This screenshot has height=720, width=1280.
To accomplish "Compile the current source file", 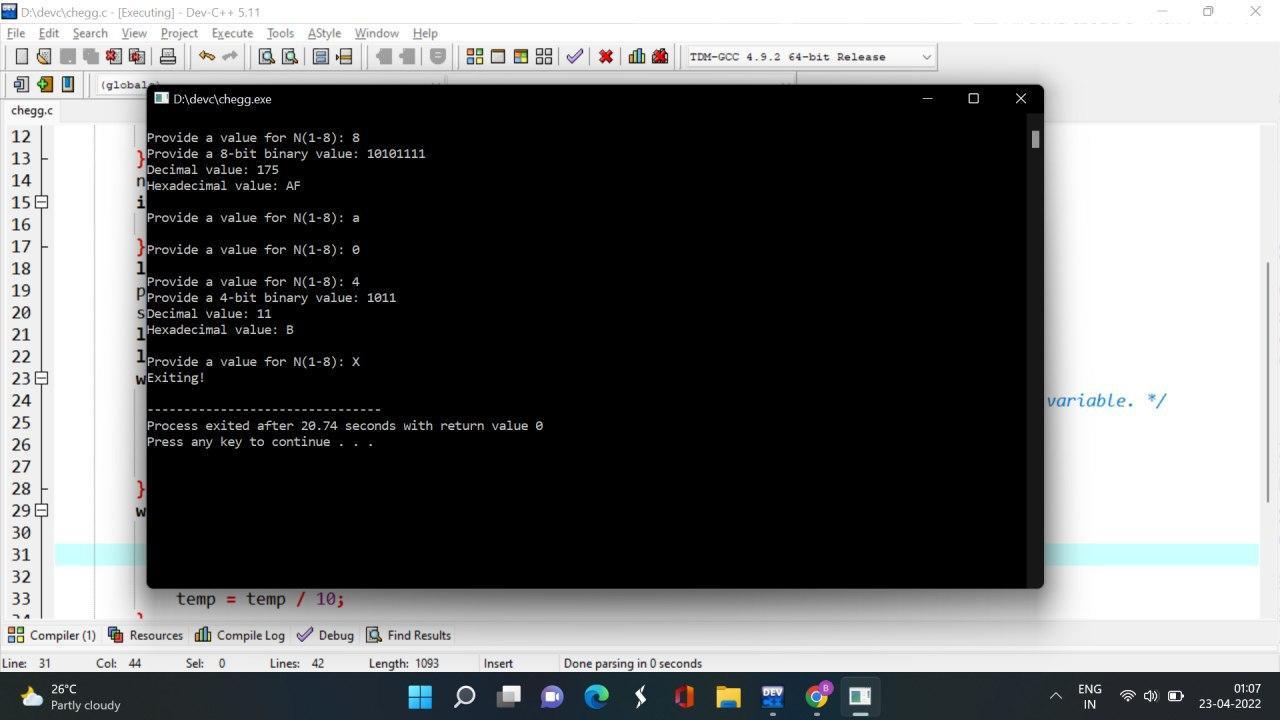I will click(x=473, y=57).
